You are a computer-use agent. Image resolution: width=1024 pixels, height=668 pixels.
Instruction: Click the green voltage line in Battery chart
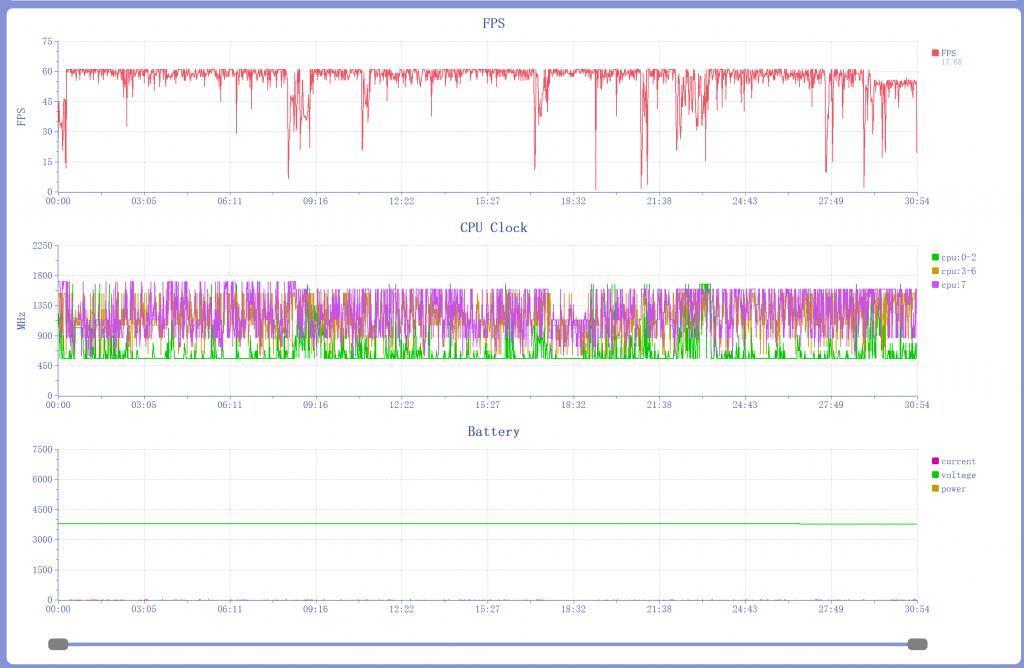[400, 523]
